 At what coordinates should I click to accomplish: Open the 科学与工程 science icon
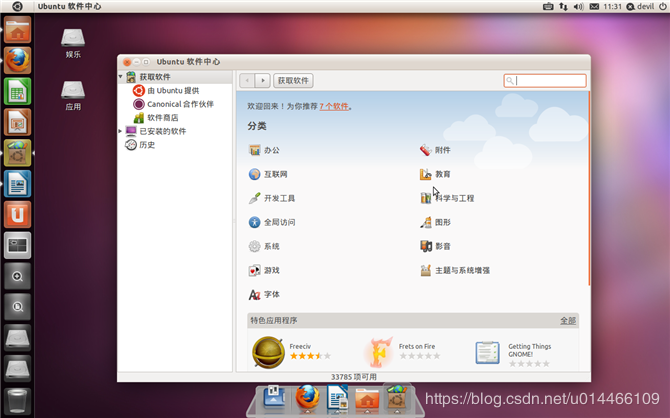(426, 198)
